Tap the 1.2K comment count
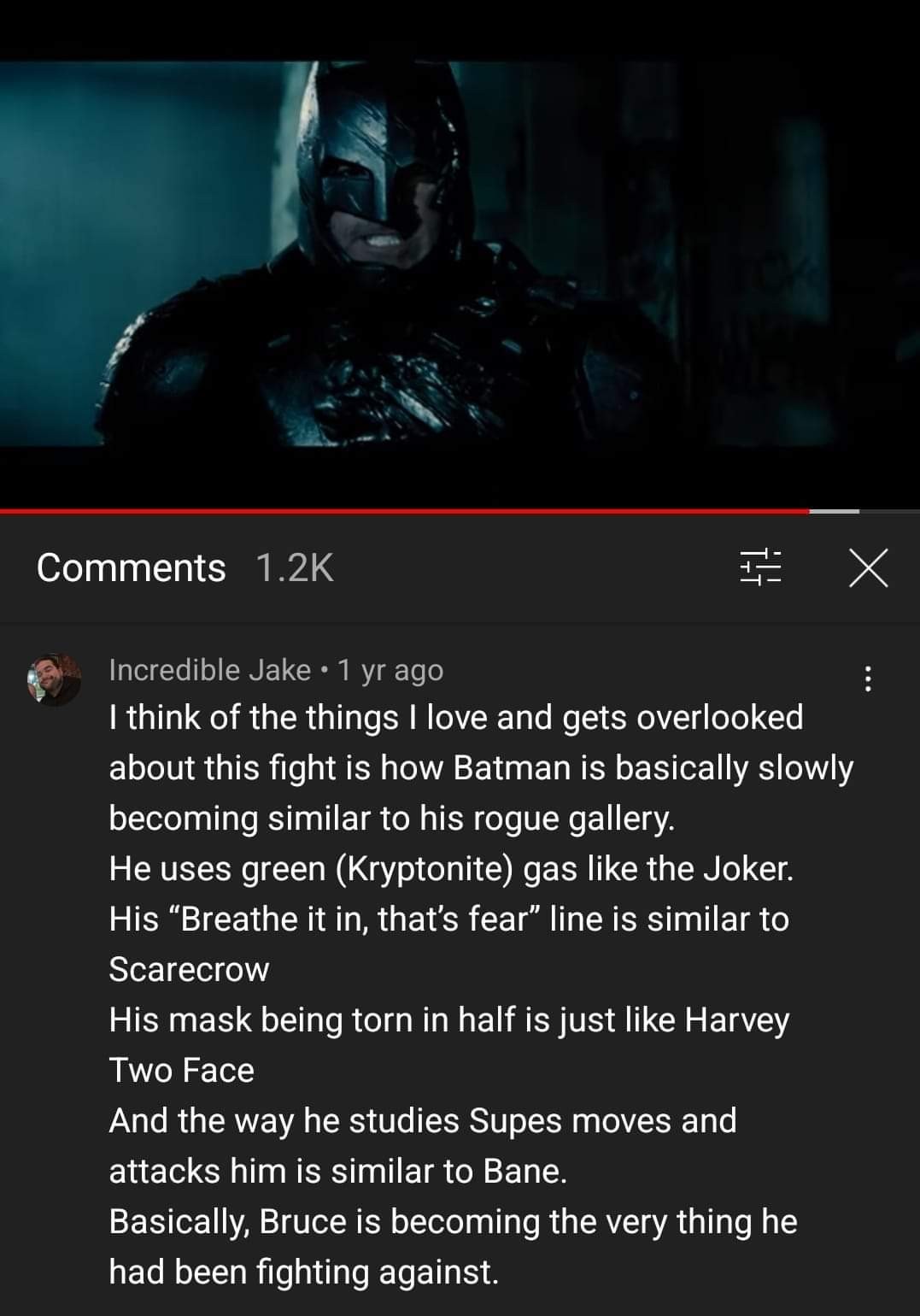Image resolution: width=920 pixels, height=1316 pixels. pyautogui.click(x=294, y=568)
